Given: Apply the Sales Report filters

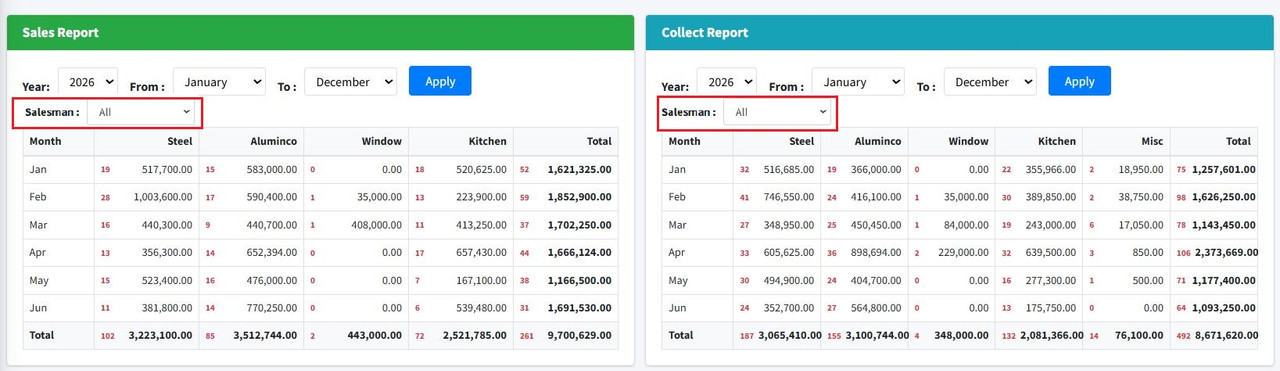Looking at the screenshot, I should [440, 81].
